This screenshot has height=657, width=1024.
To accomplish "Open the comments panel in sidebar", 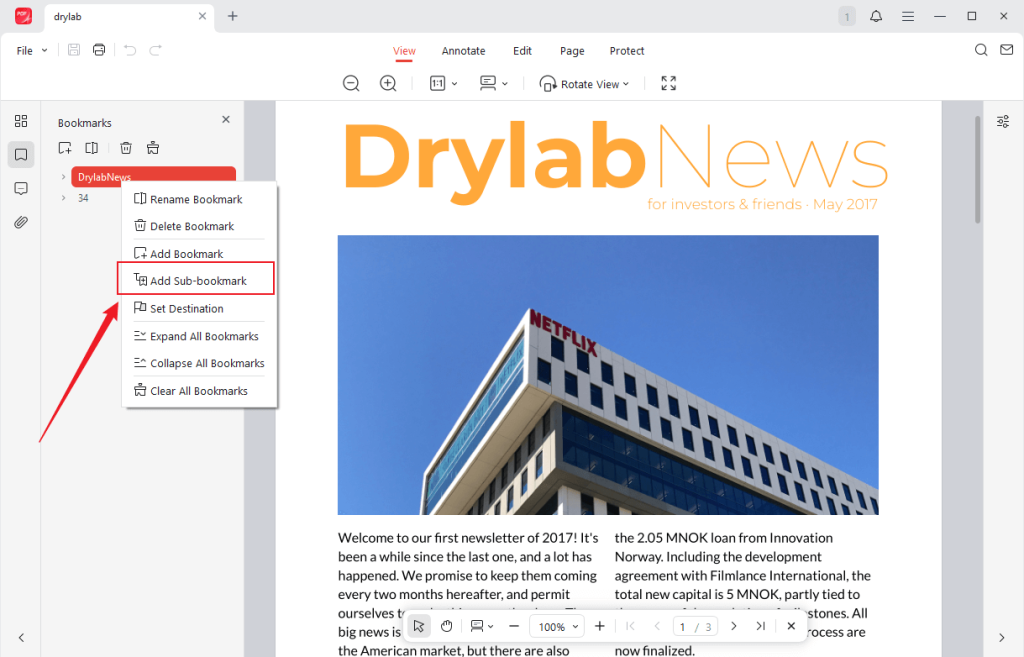I will pyautogui.click(x=21, y=188).
